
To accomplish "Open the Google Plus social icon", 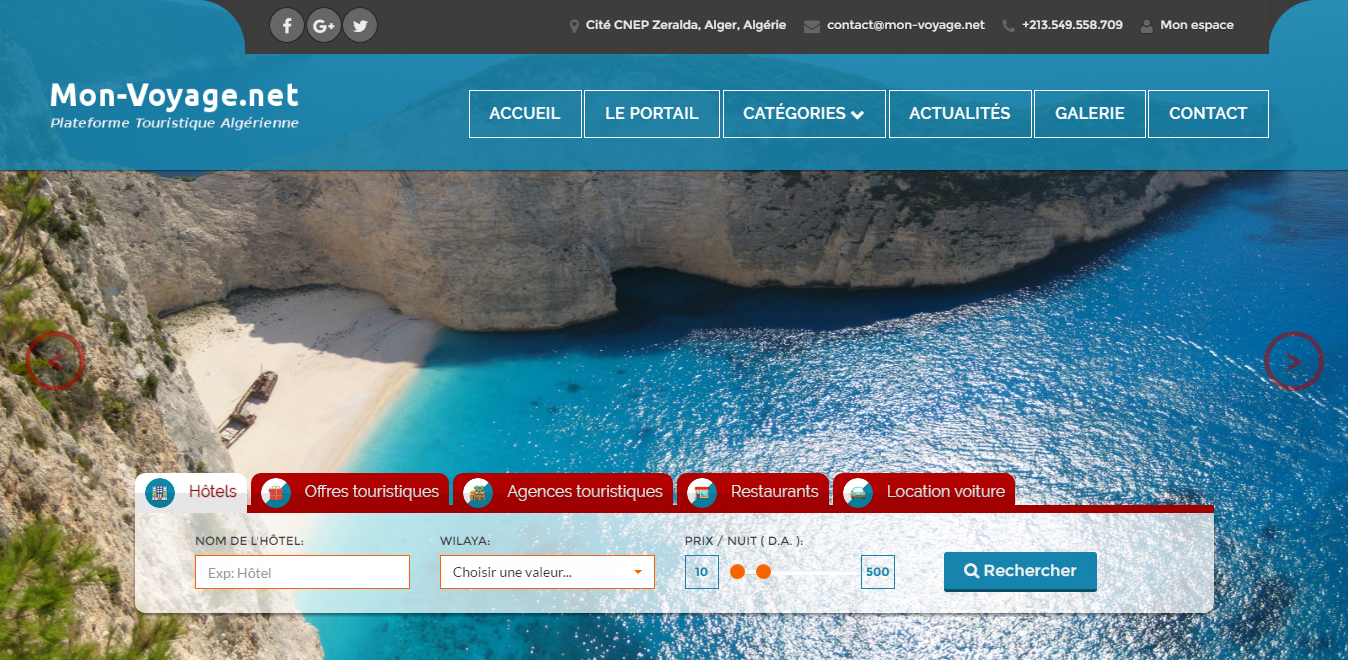I will pos(323,26).
